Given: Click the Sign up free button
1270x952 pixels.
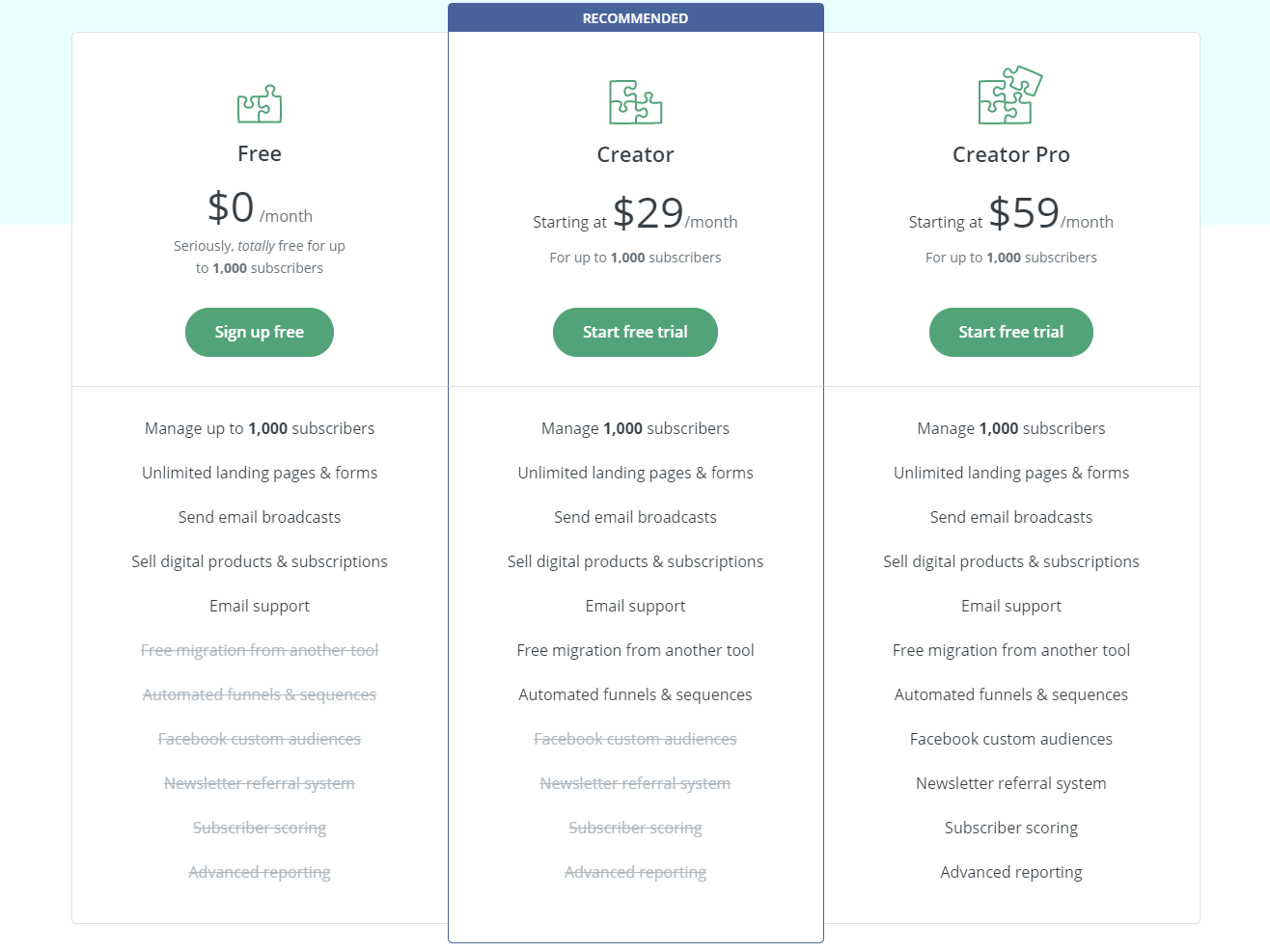Looking at the screenshot, I should (260, 332).
